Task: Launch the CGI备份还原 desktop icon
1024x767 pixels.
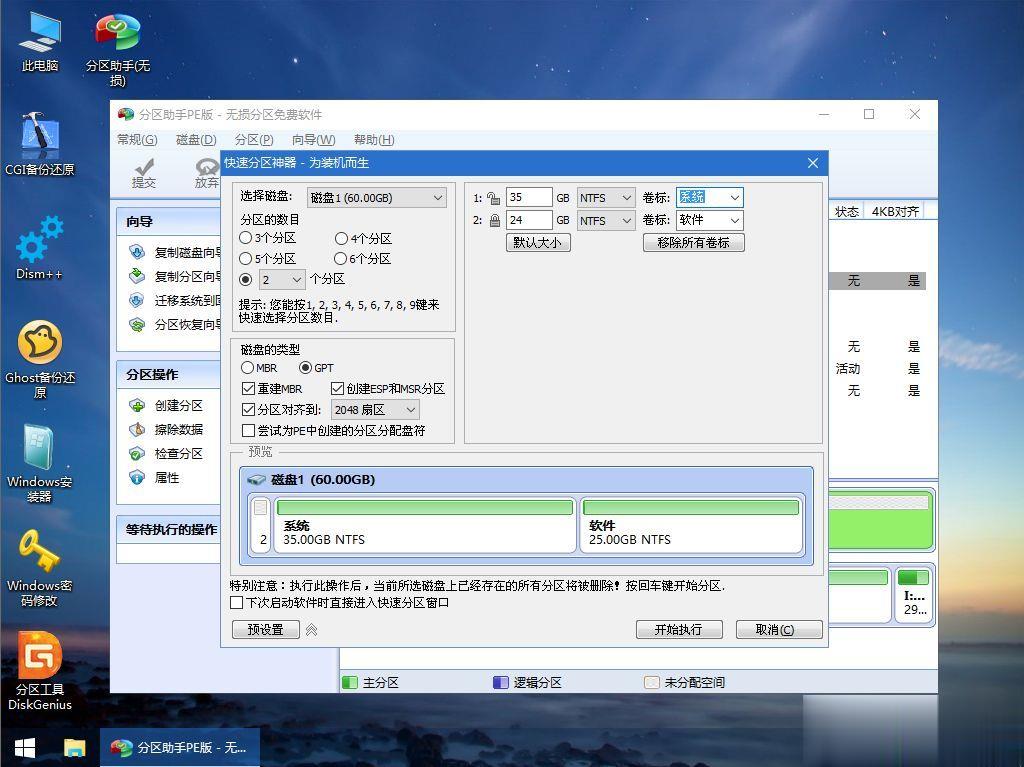Action: coord(40,145)
